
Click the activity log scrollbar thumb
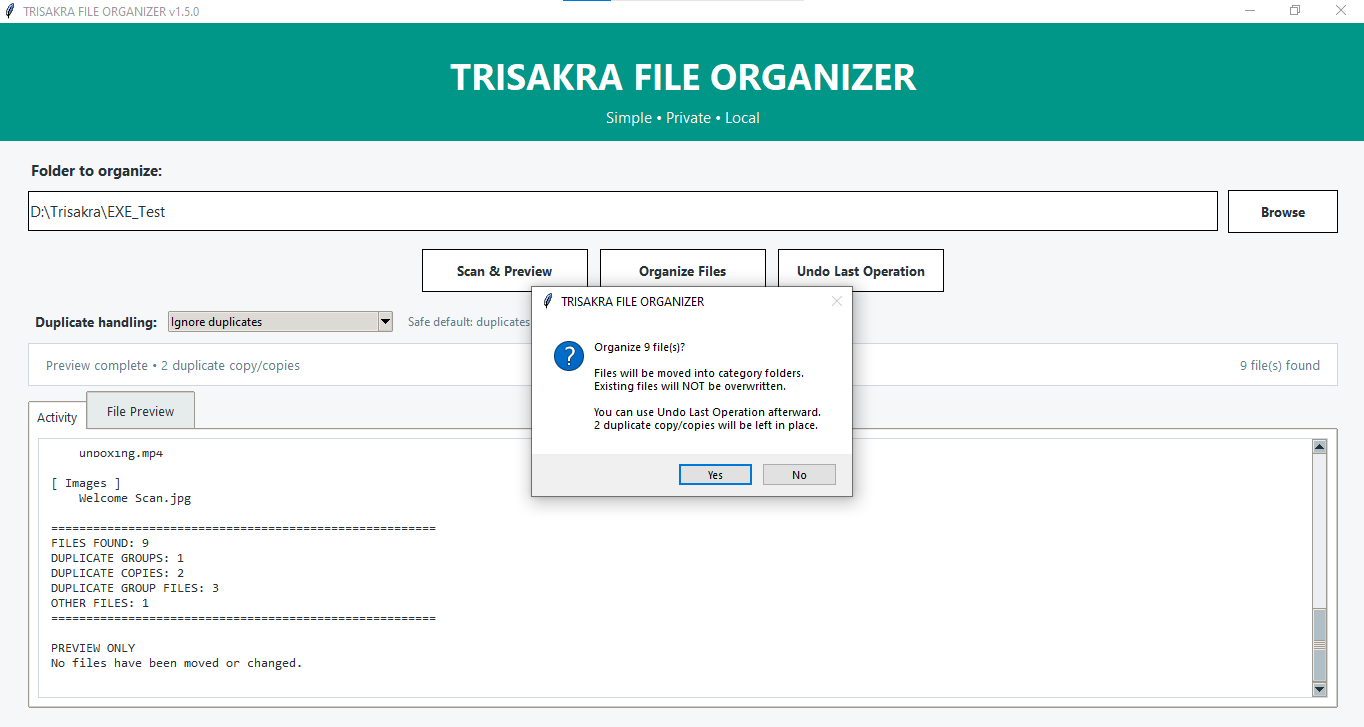[1319, 645]
